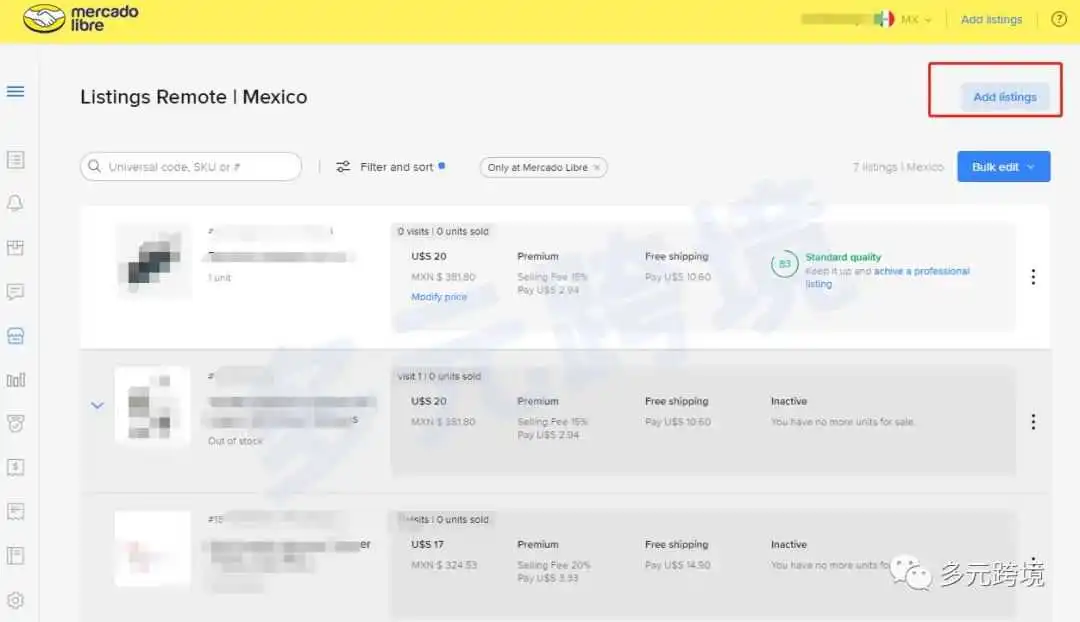
Task: Click the 7 listings | Mexico count
Action: [897, 167]
